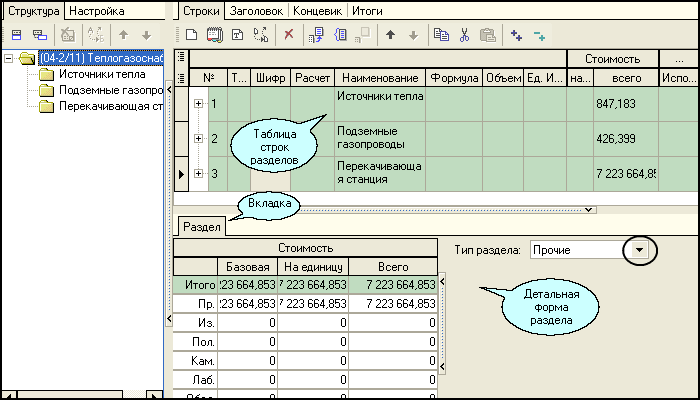
Task: Click the Шифр column header
Action: coord(271,78)
